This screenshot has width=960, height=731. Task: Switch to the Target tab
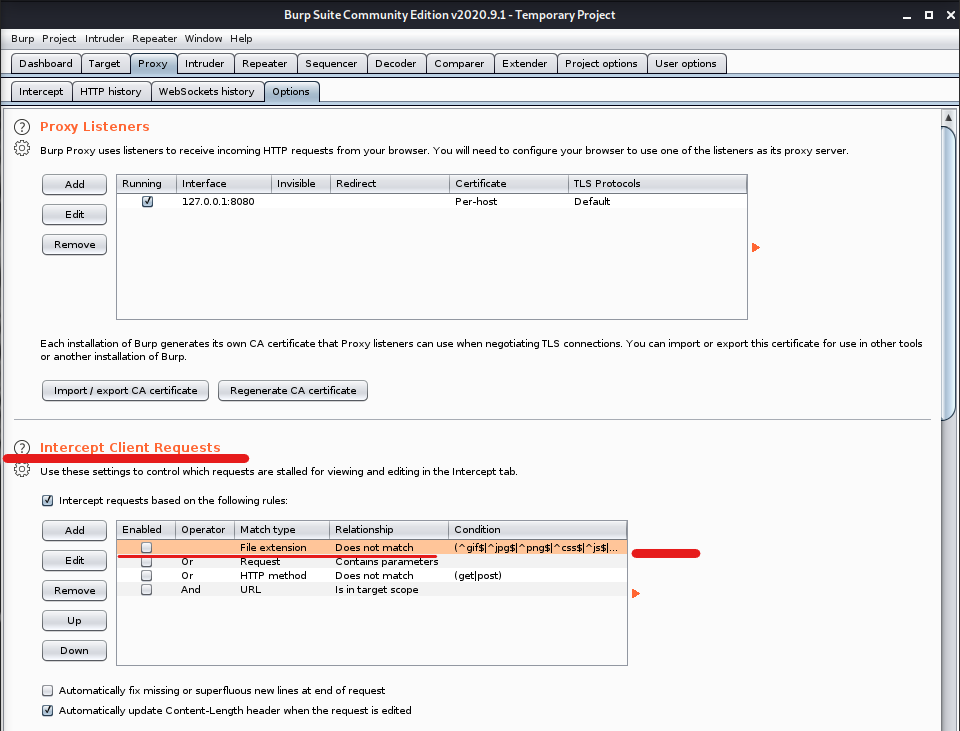tap(105, 64)
